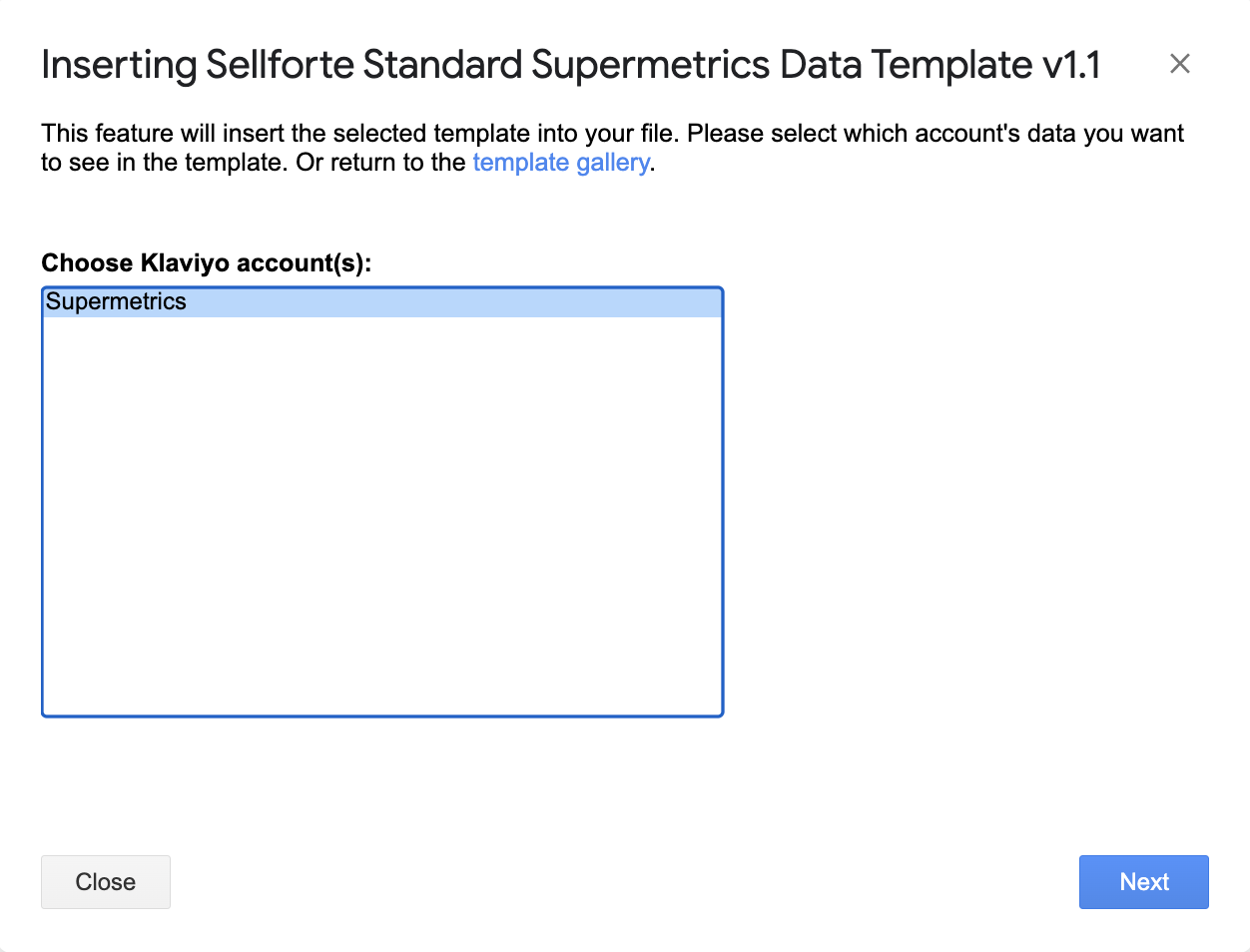Viewport: 1250px width, 952px height.
Task: Click the Close button
Action: (x=106, y=882)
